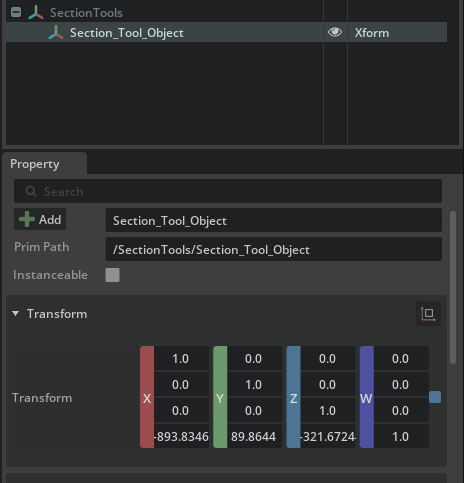Click the red X column label
Screen dimensions: 464x483
pos(147,397)
